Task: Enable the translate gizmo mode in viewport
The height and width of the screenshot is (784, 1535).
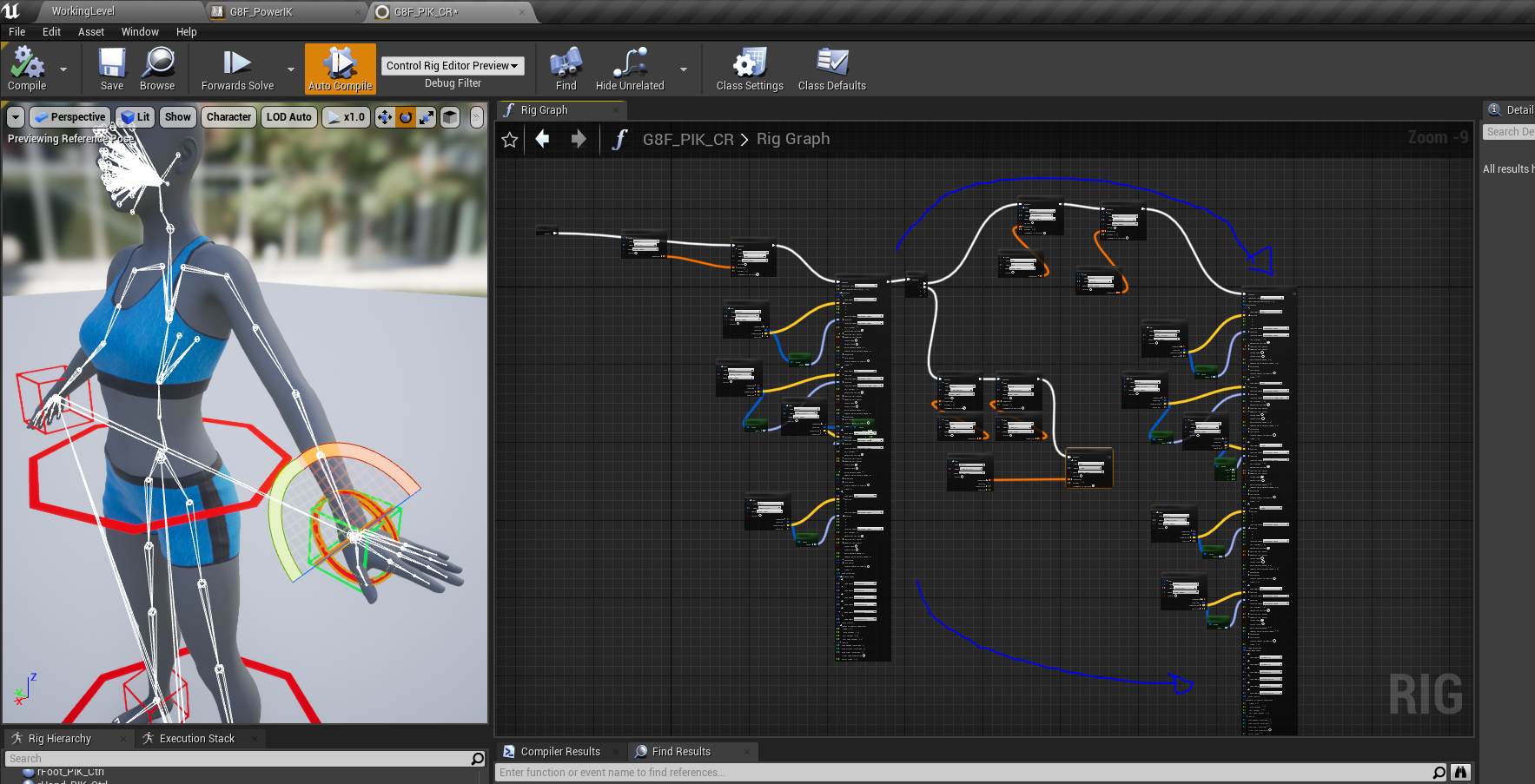Action: point(384,117)
